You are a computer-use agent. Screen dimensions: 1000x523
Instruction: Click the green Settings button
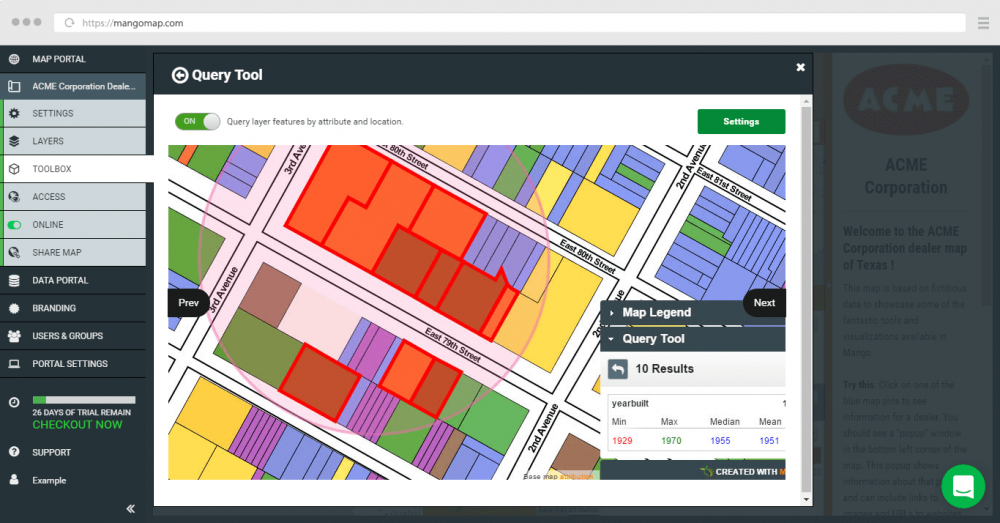(741, 121)
